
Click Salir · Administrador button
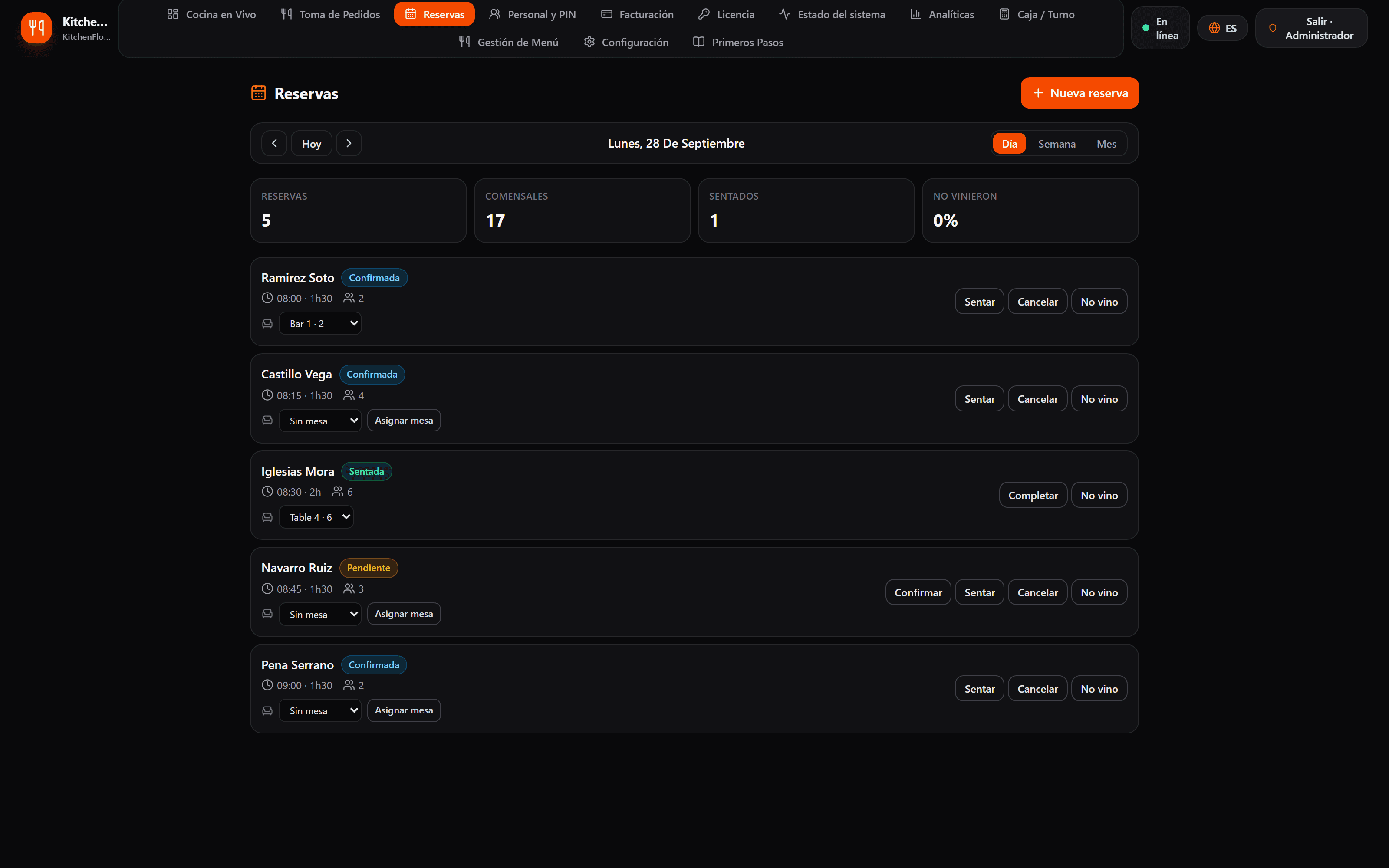pos(1311,28)
